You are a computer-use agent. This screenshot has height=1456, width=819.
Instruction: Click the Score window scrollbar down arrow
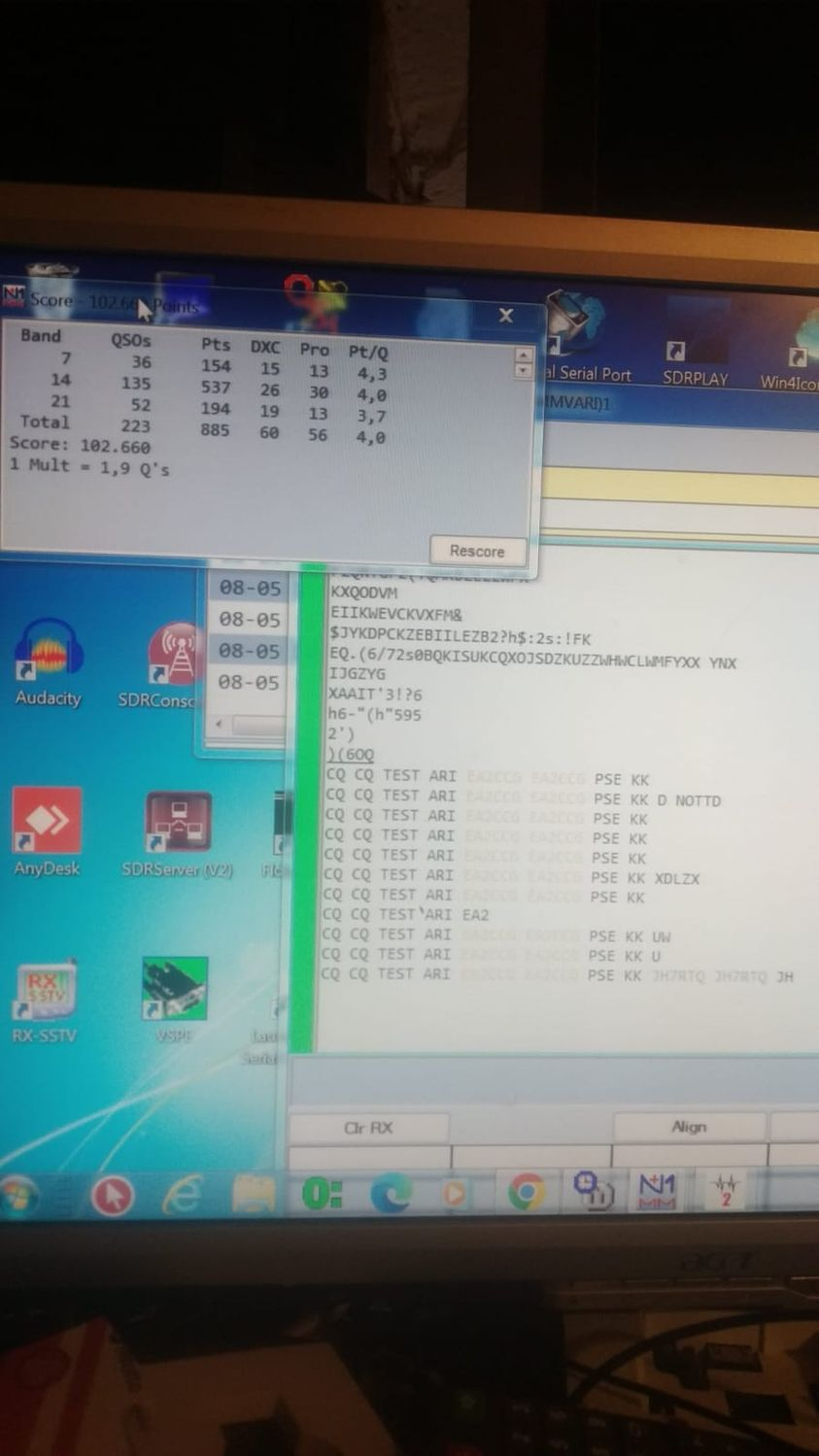[523, 370]
